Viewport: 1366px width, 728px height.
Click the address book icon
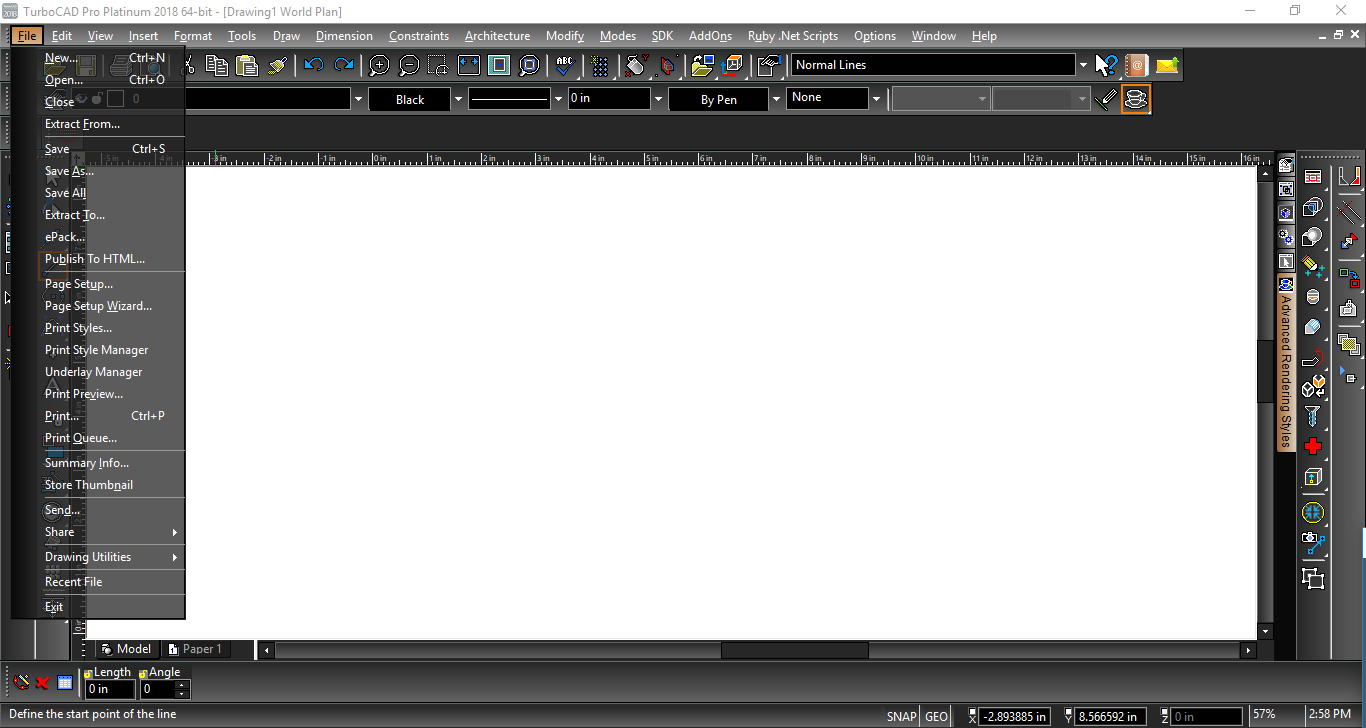click(x=1136, y=65)
